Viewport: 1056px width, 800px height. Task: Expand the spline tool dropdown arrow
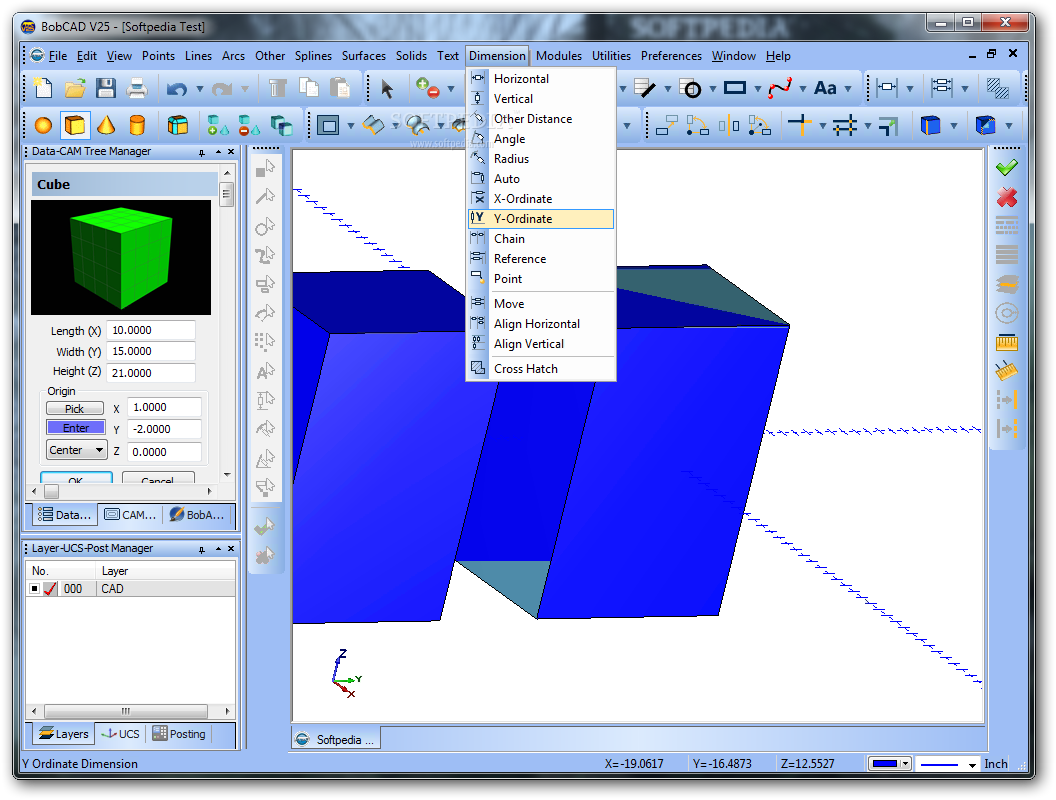[803, 89]
